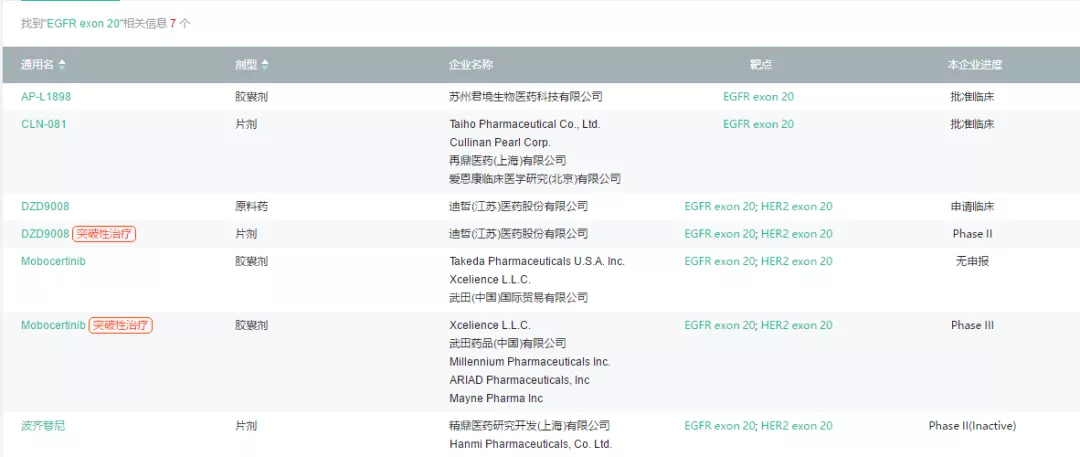The height and width of the screenshot is (457, 1080).
Task: Click EGFR exon 20 in DZD9008 Phase II row
Action: (x=720, y=234)
